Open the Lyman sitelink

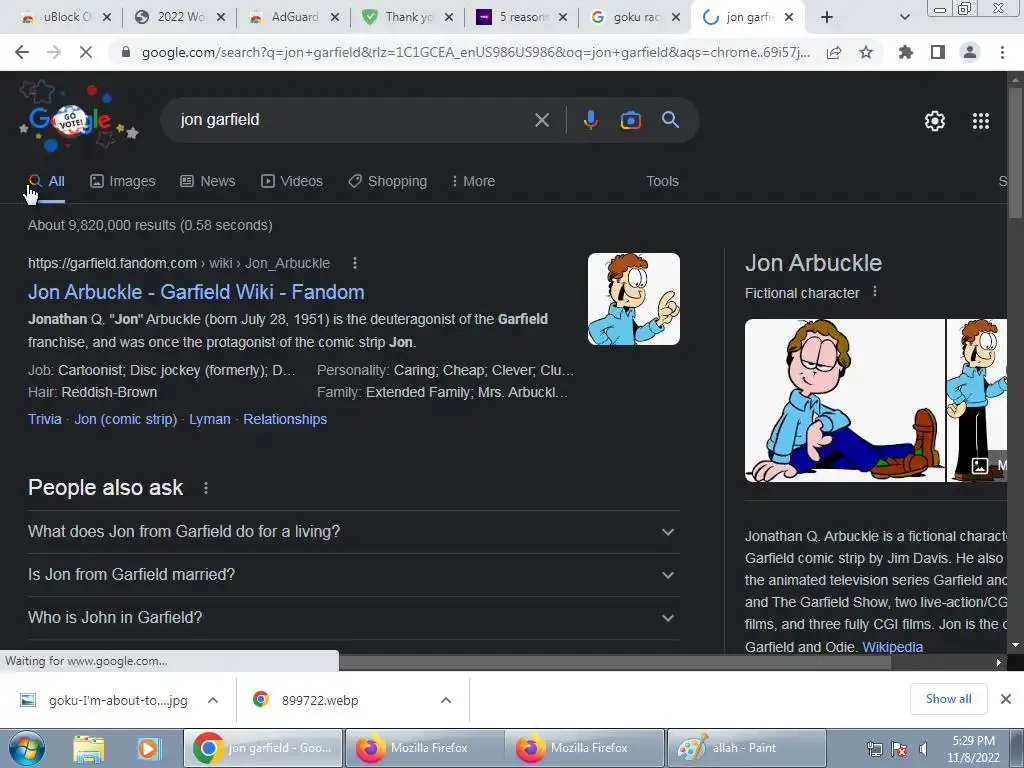click(x=210, y=419)
